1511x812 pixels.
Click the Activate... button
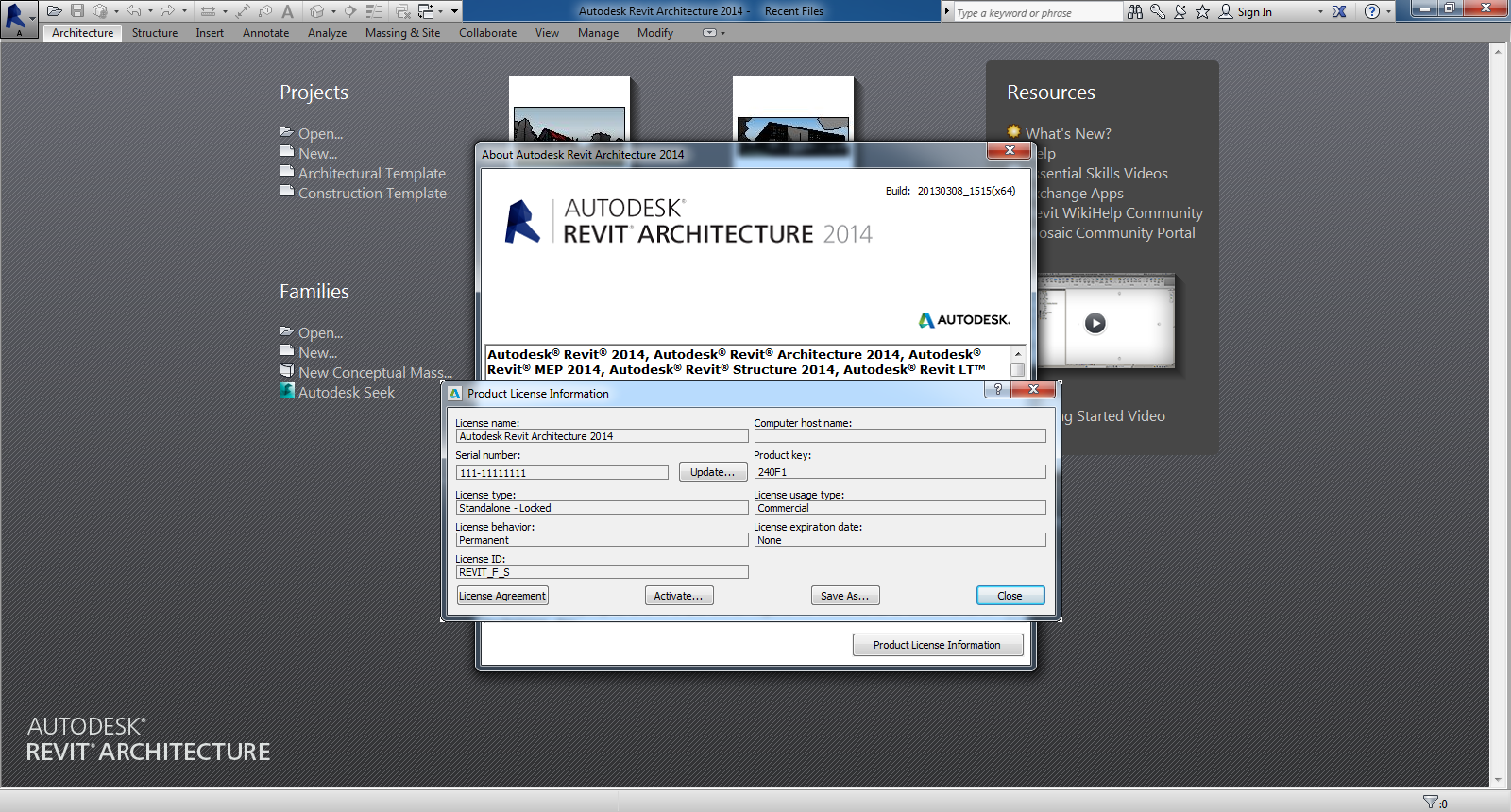coord(679,596)
